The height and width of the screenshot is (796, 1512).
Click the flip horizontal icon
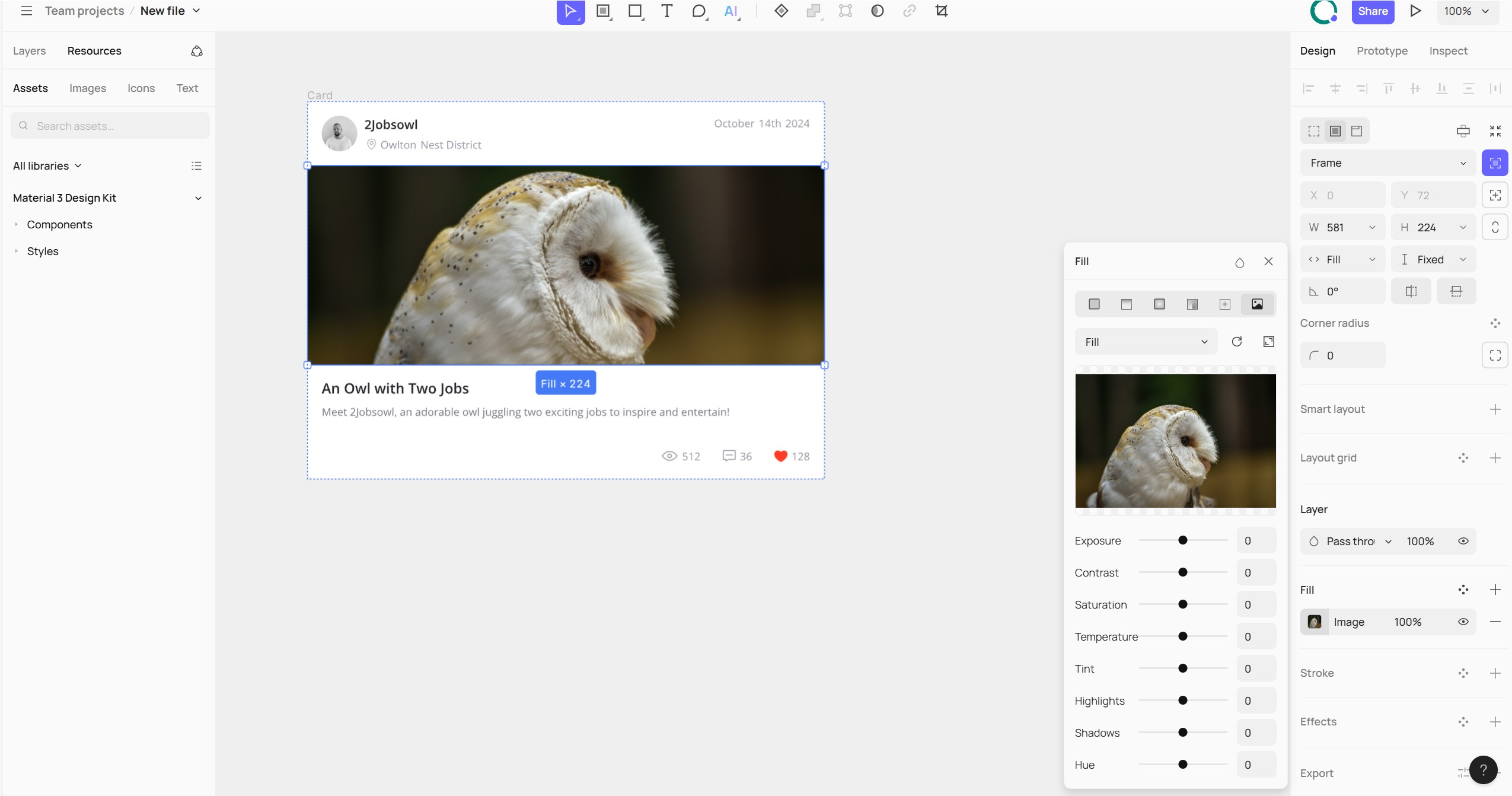coord(1411,291)
